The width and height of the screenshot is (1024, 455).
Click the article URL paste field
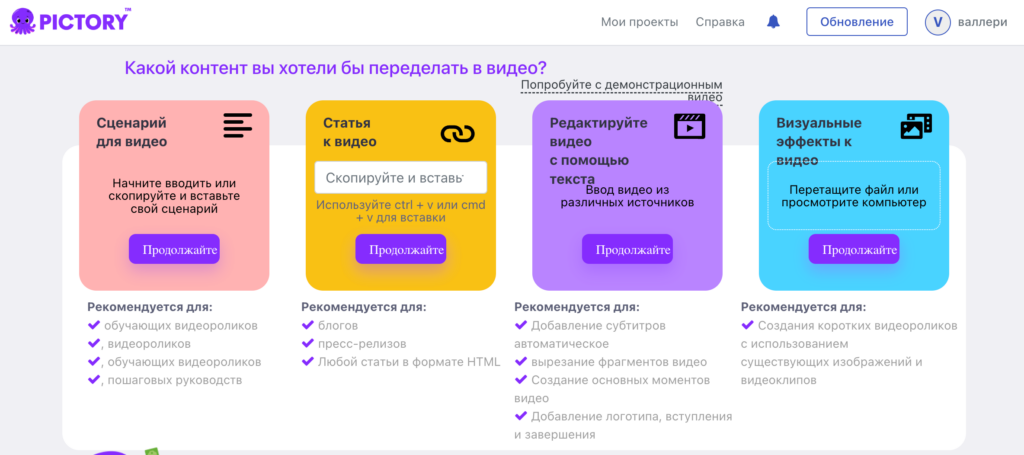(x=400, y=178)
